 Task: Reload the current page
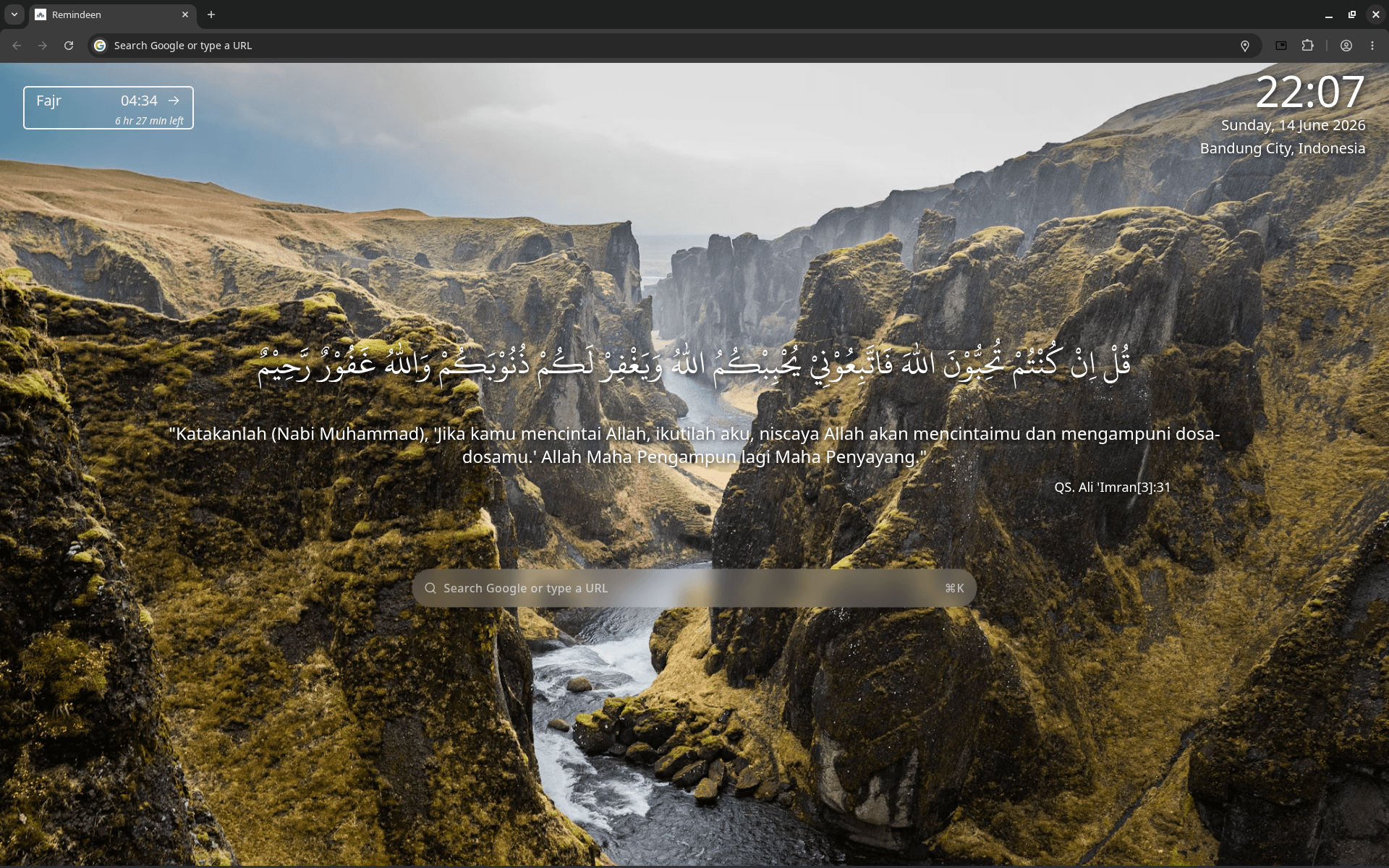pos(69,46)
